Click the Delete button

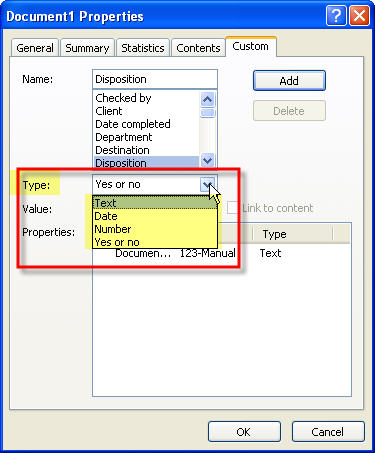[x=289, y=111]
